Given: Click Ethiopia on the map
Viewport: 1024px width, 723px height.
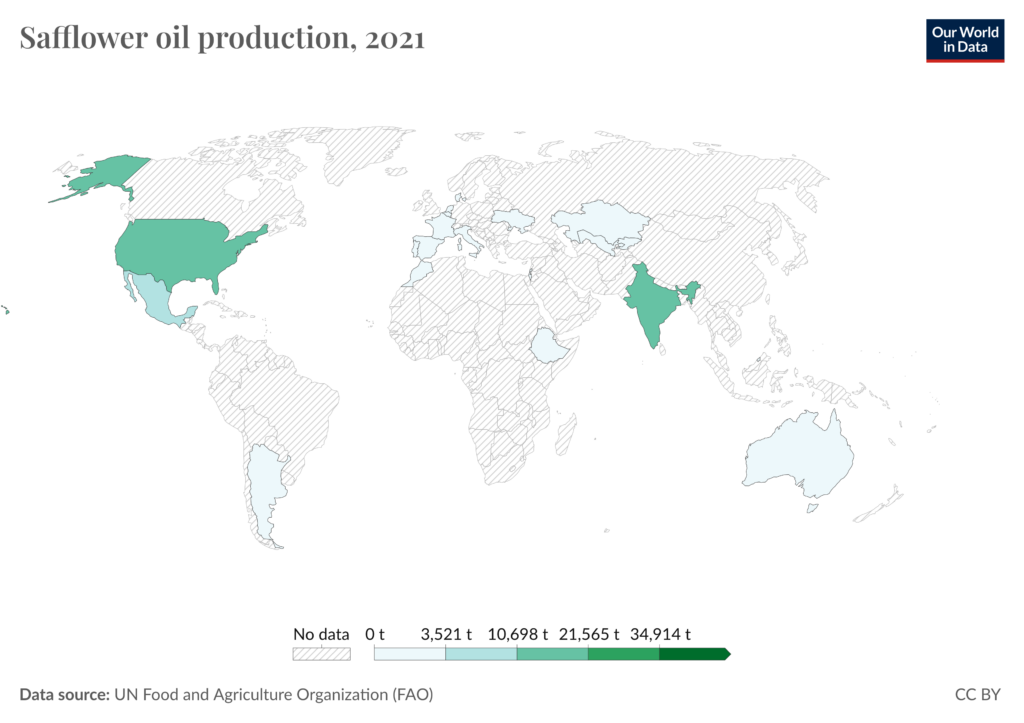Looking at the screenshot, I should pyautogui.click(x=550, y=345).
